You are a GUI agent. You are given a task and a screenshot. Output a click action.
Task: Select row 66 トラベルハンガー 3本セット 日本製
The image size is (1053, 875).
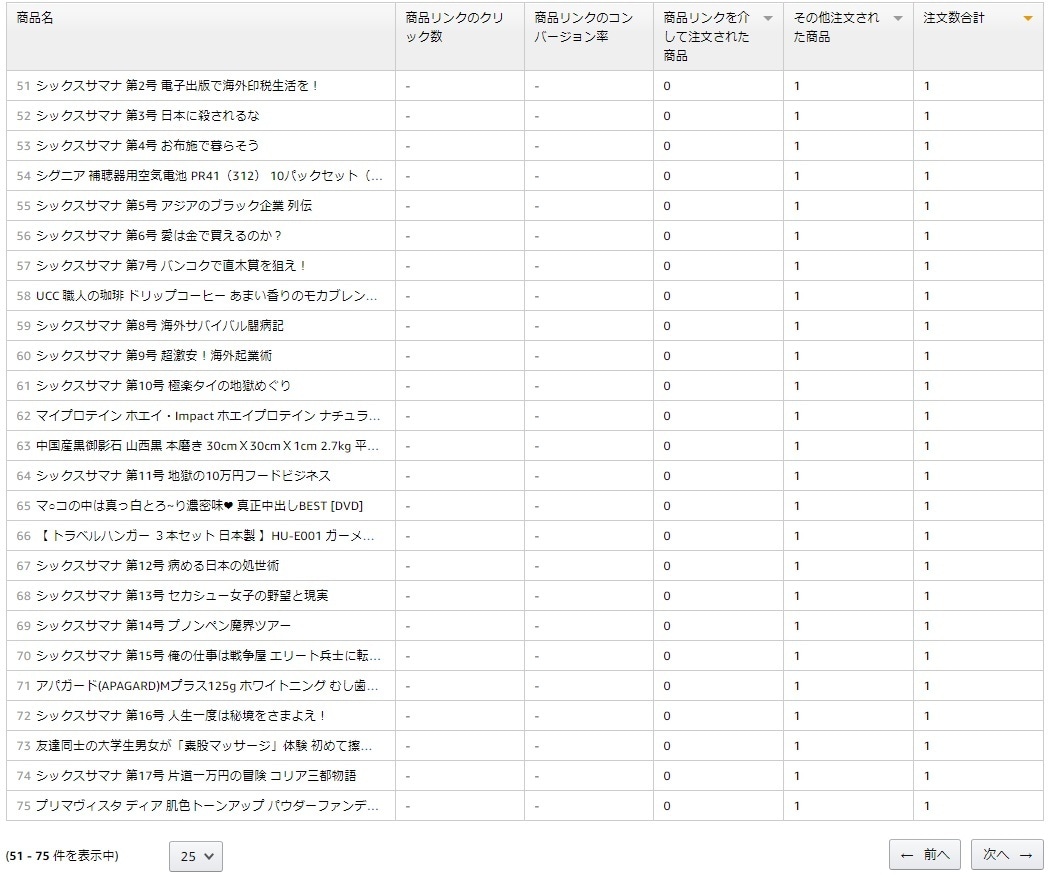(x=524, y=536)
